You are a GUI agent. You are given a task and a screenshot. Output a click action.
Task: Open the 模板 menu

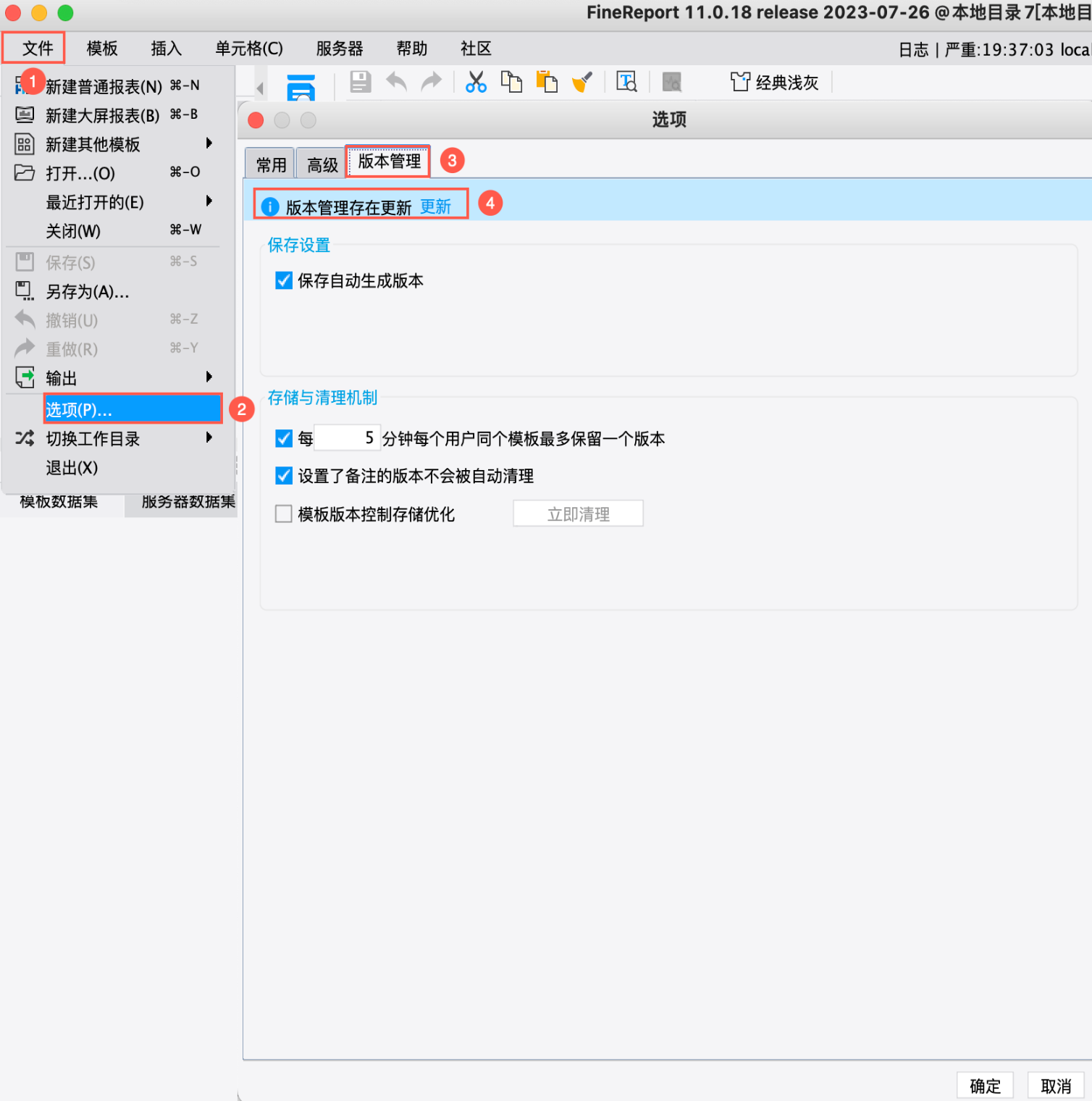[x=102, y=49]
